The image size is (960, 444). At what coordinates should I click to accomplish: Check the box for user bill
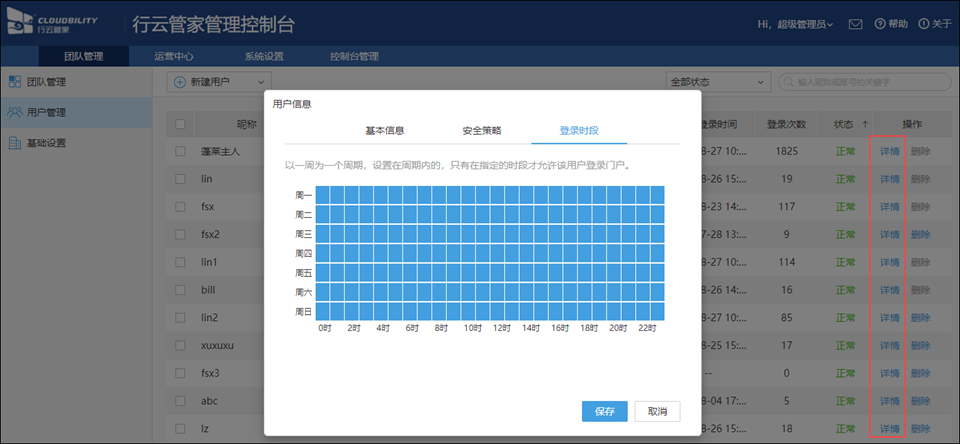[180, 290]
